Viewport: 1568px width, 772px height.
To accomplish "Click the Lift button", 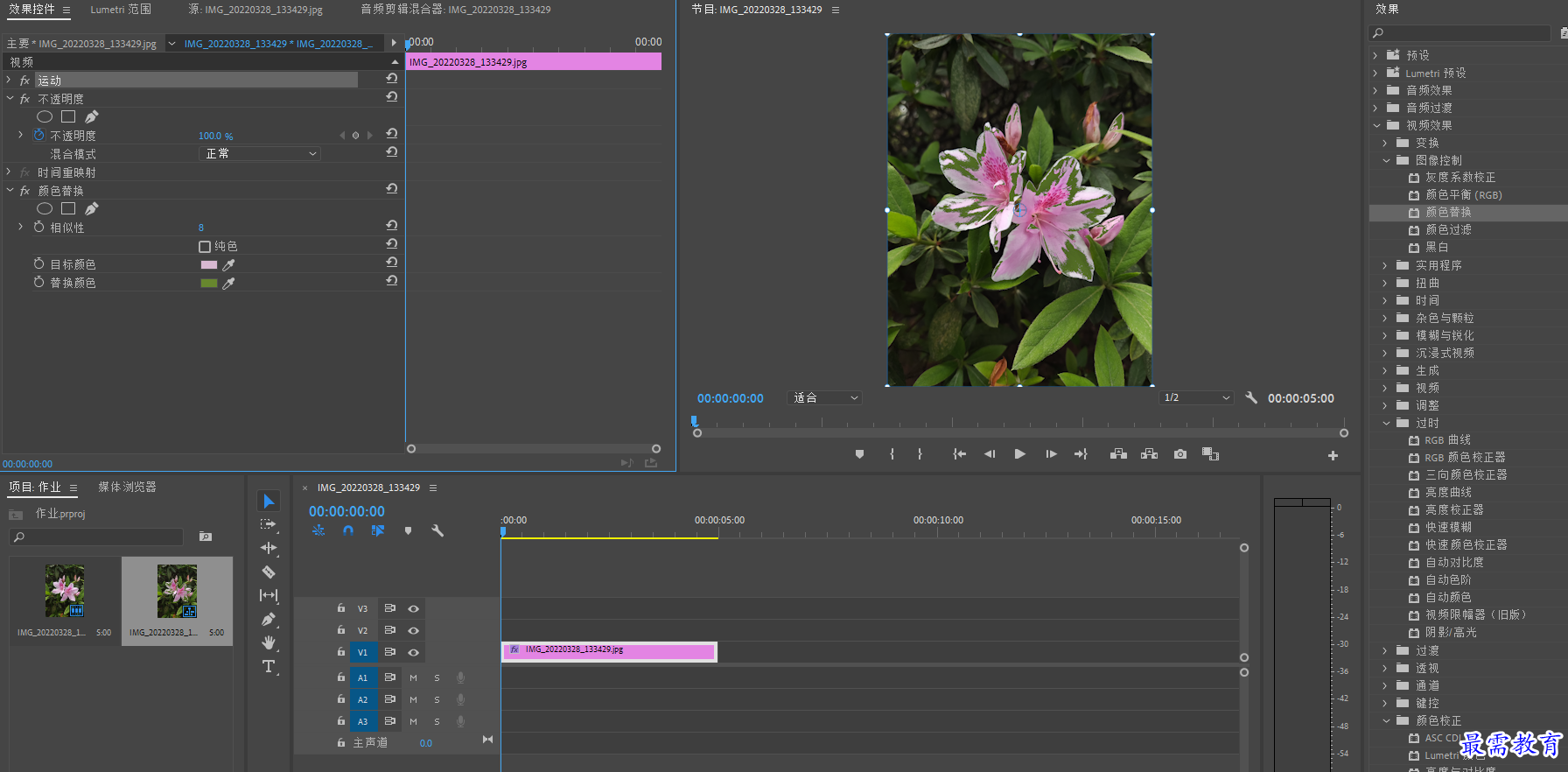I will pyautogui.click(x=1118, y=454).
